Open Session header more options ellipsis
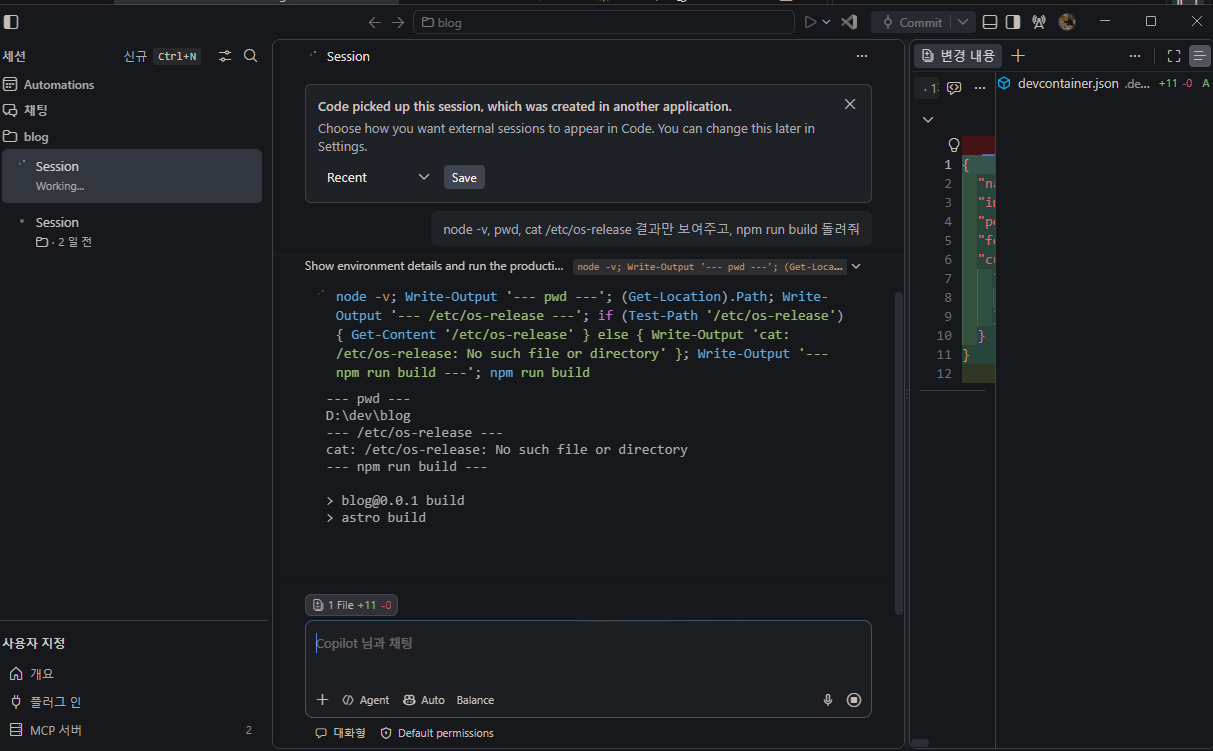Image resolution: width=1213 pixels, height=751 pixels. (862, 57)
